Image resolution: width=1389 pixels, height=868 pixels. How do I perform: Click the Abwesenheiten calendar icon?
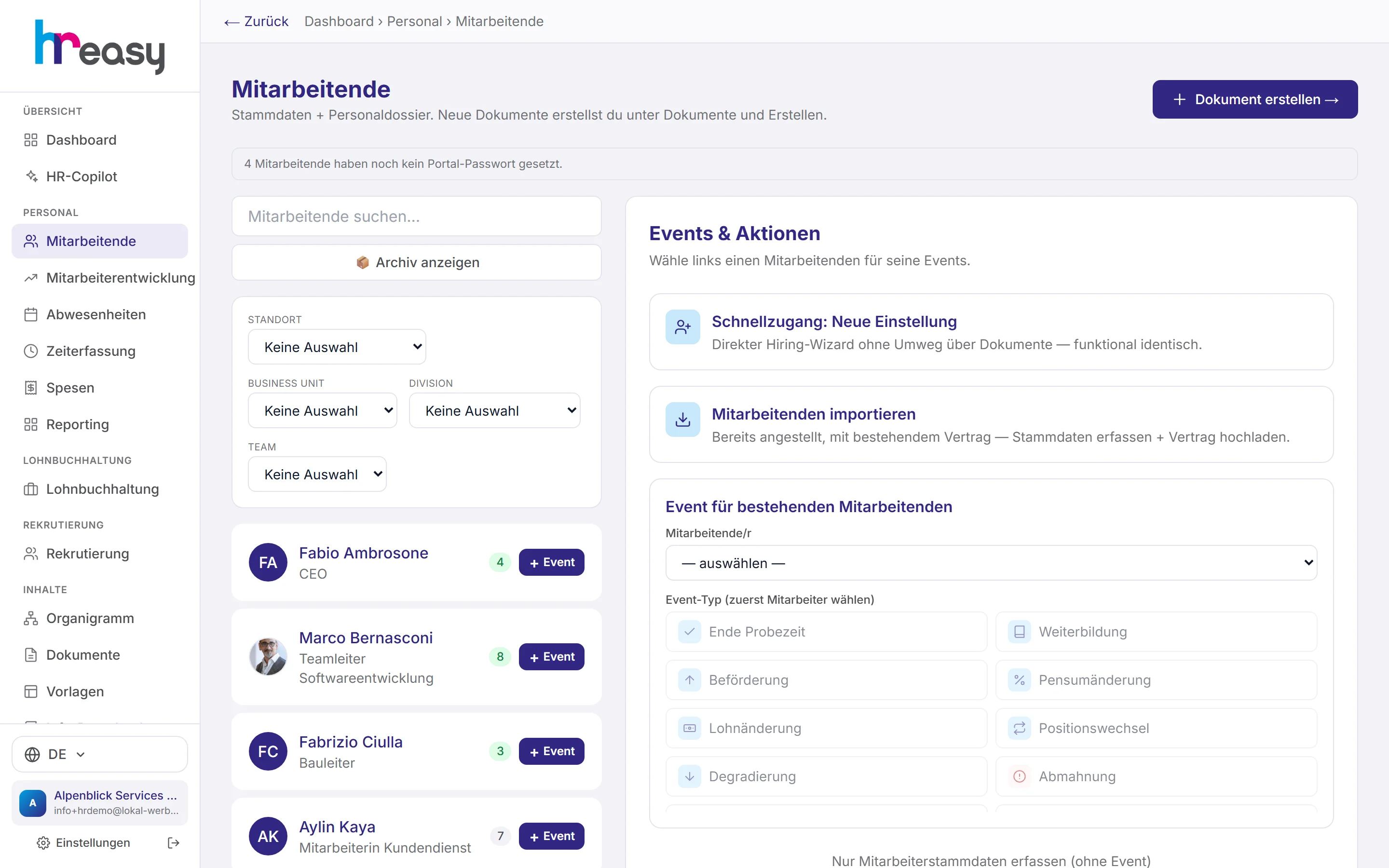tap(31, 314)
